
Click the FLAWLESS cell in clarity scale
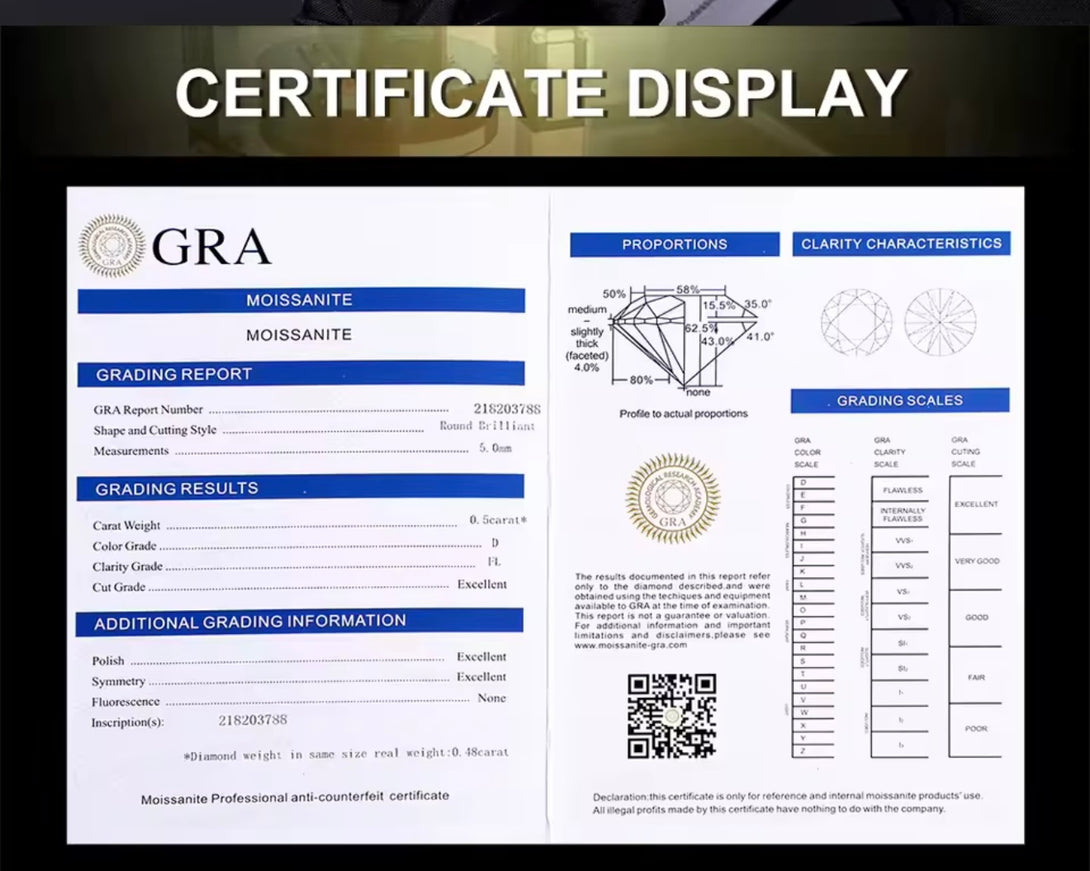coord(902,490)
